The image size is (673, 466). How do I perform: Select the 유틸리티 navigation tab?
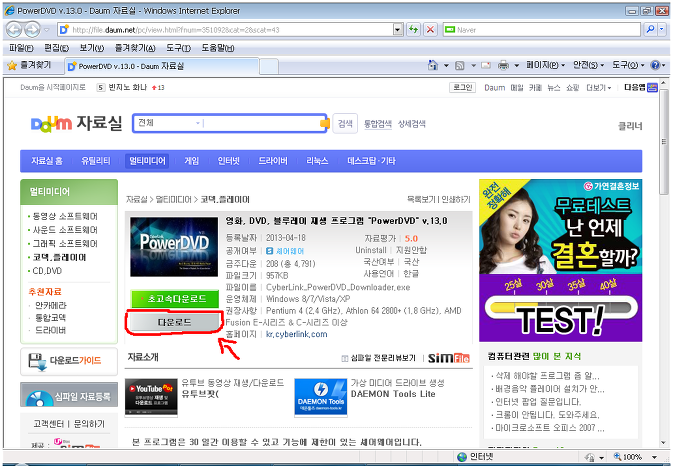pyautogui.click(x=96, y=161)
